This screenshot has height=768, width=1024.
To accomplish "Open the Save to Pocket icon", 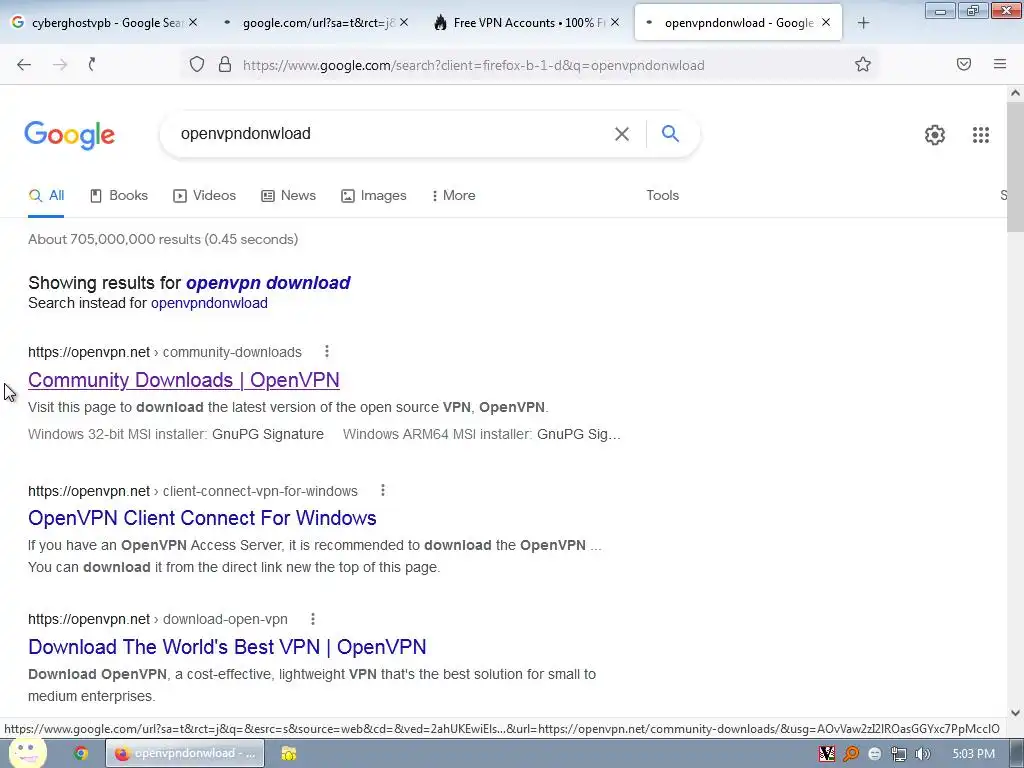I will tap(964, 64).
